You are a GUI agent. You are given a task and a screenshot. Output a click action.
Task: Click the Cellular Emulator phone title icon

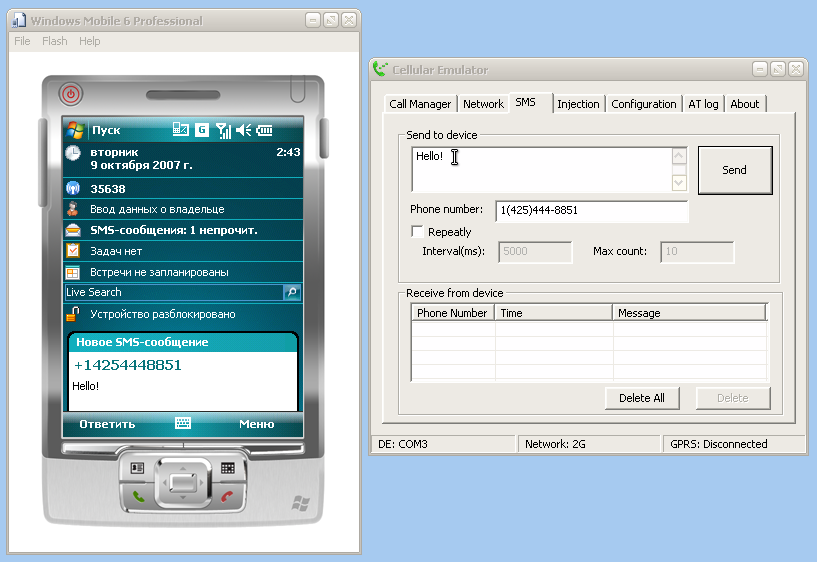[380, 69]
